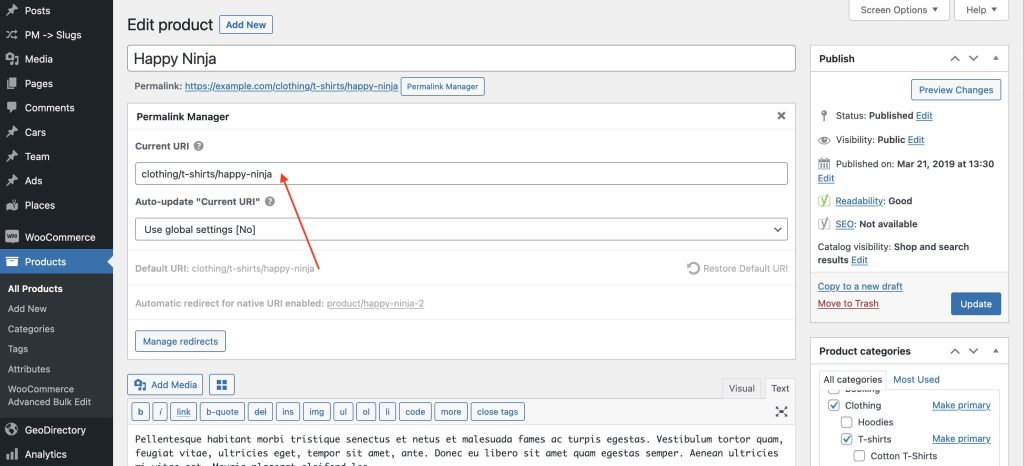This screenshot has width=1024, height=466.
Task: Click Make primary for T-shirts
Action: tap(961, 439)
